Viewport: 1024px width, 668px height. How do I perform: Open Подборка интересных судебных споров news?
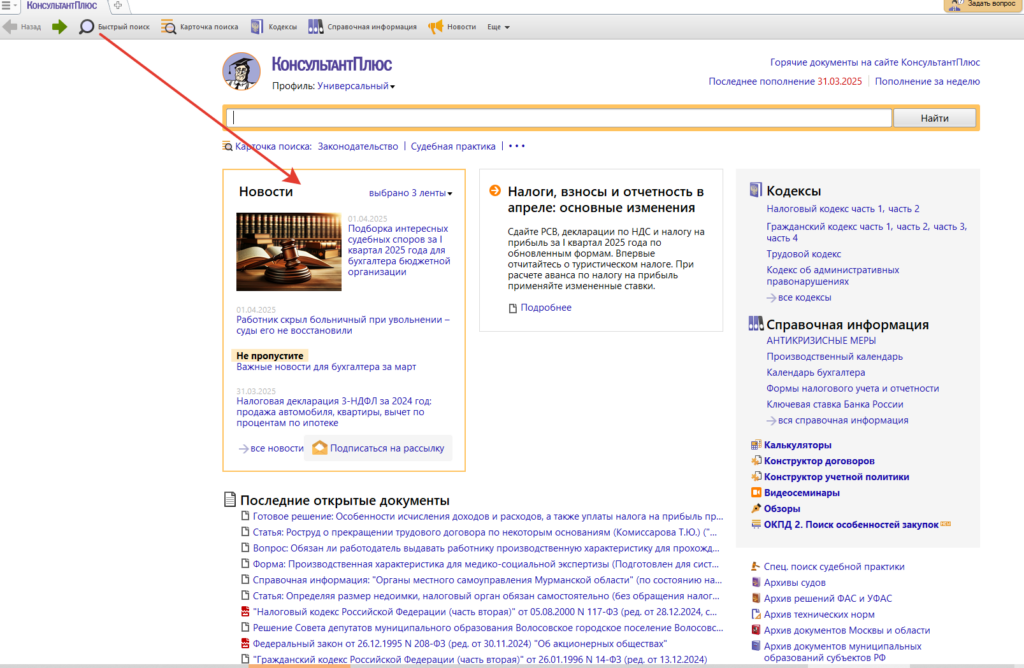click(x=399, y=250)
